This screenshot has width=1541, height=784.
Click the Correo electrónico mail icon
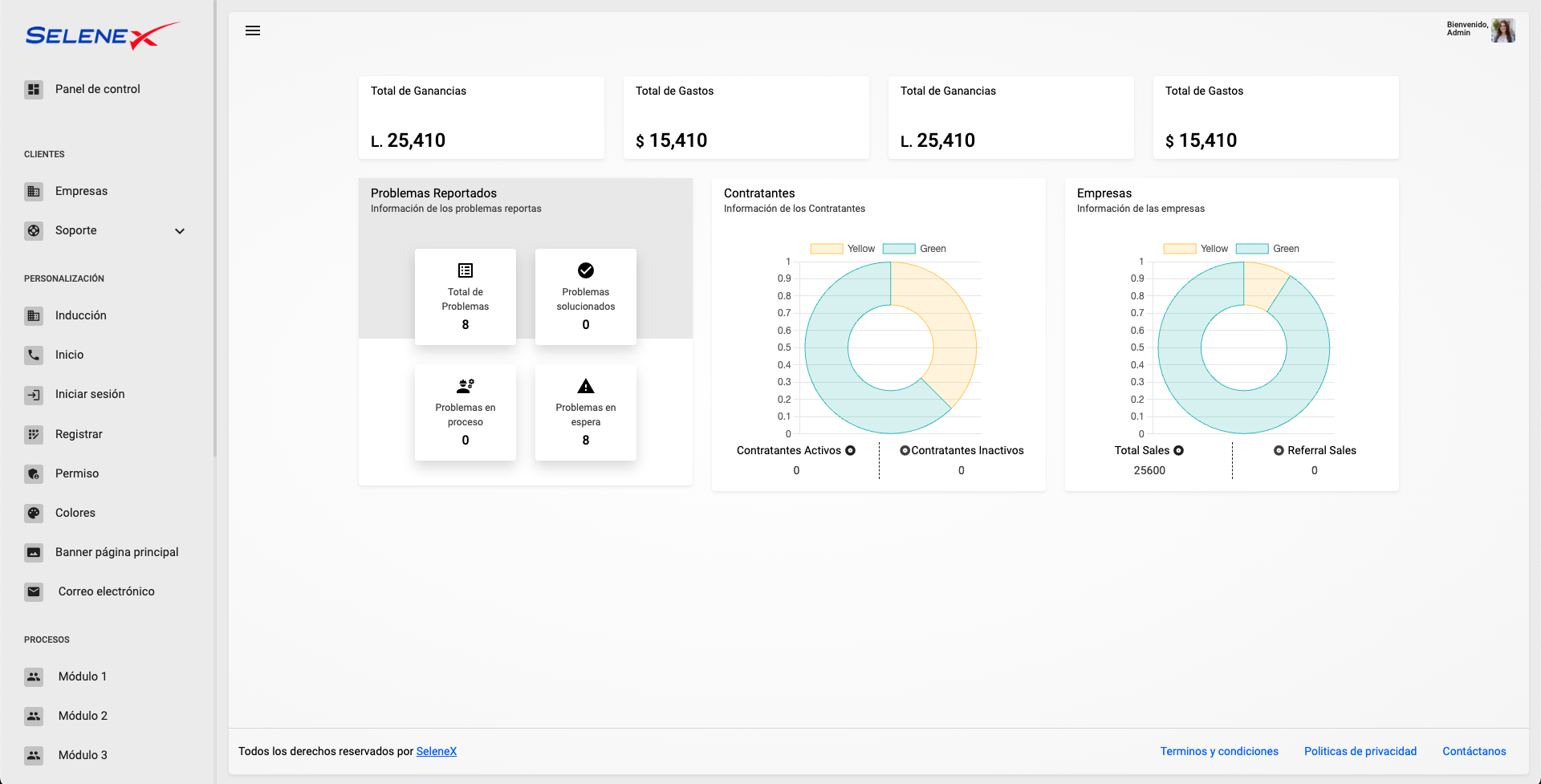tap(33, 591)
